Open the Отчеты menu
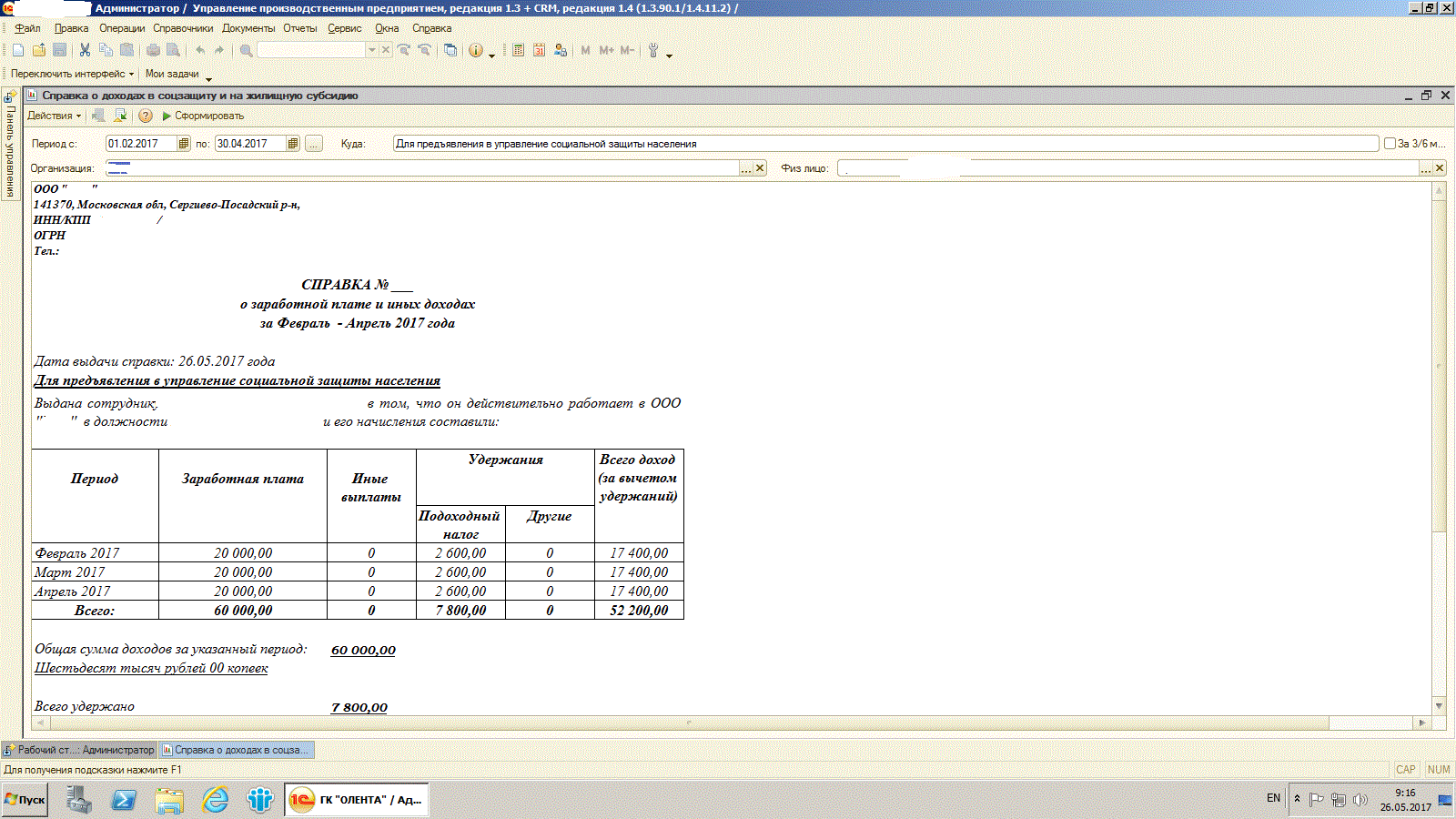Screen dimensions: 1456x819 click(299, 28)
